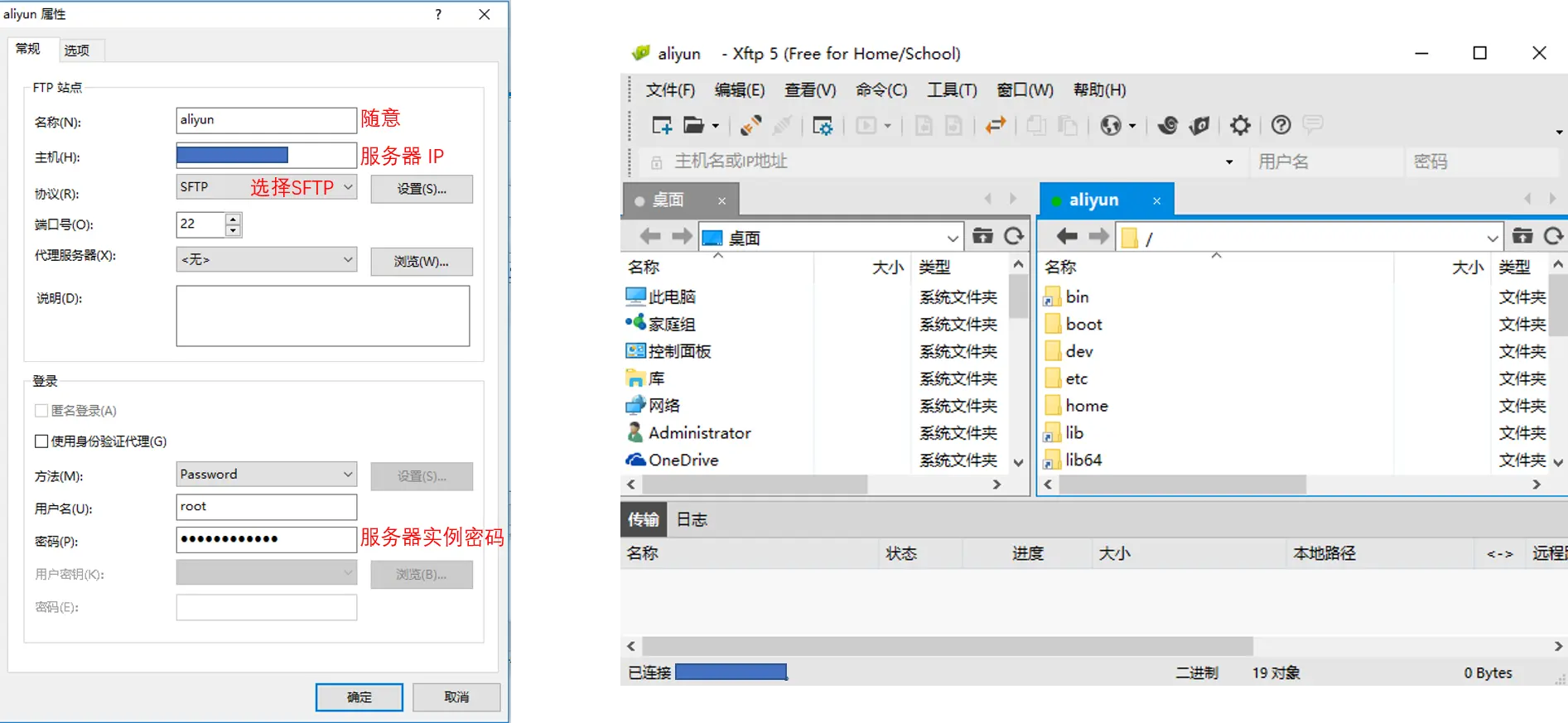Go to parent folder in the local 桌面 pane
Image resolution: width=1568 pixels, height=723 pixels.
click(982, 236)
